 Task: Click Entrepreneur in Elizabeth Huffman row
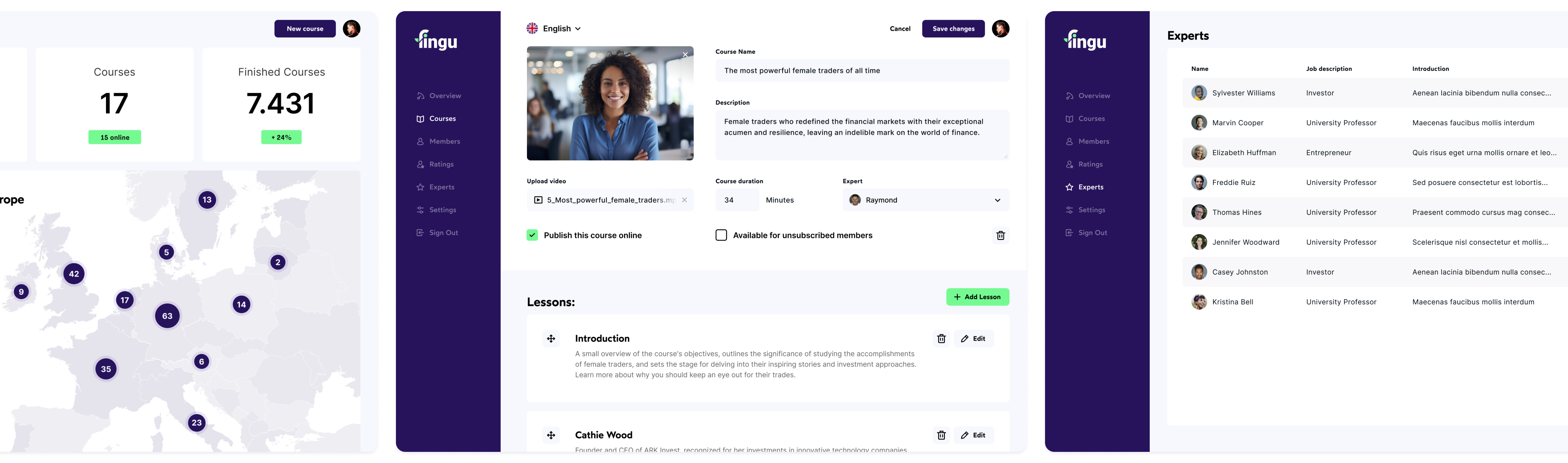[1328, 152]
